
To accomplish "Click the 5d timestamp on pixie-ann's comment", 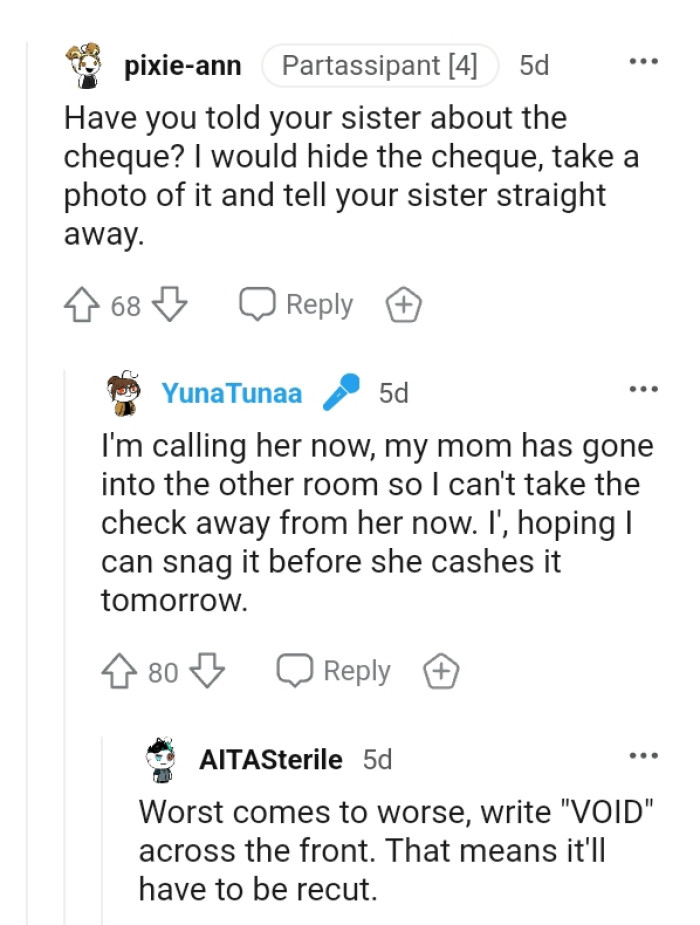I will tap(533, 63).
